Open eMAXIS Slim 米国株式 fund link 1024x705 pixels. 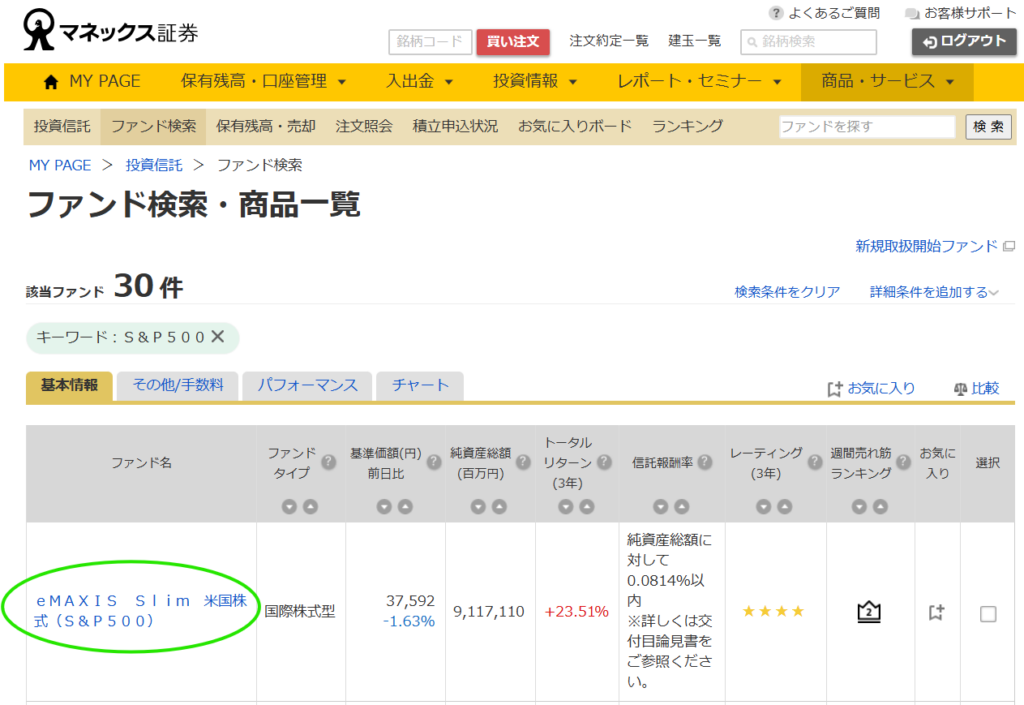point(140,611)
